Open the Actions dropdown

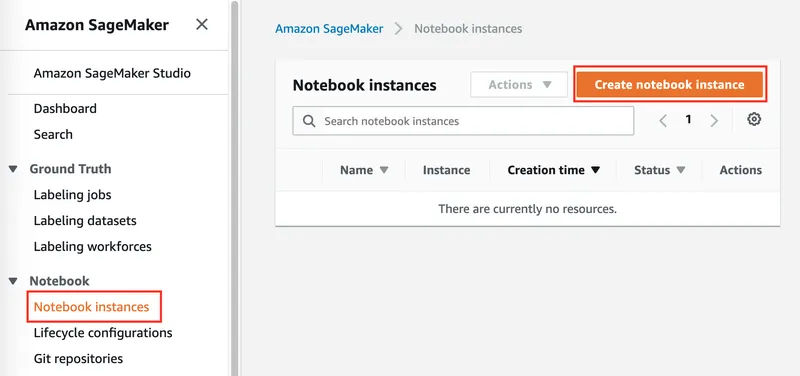pos(519,85)
